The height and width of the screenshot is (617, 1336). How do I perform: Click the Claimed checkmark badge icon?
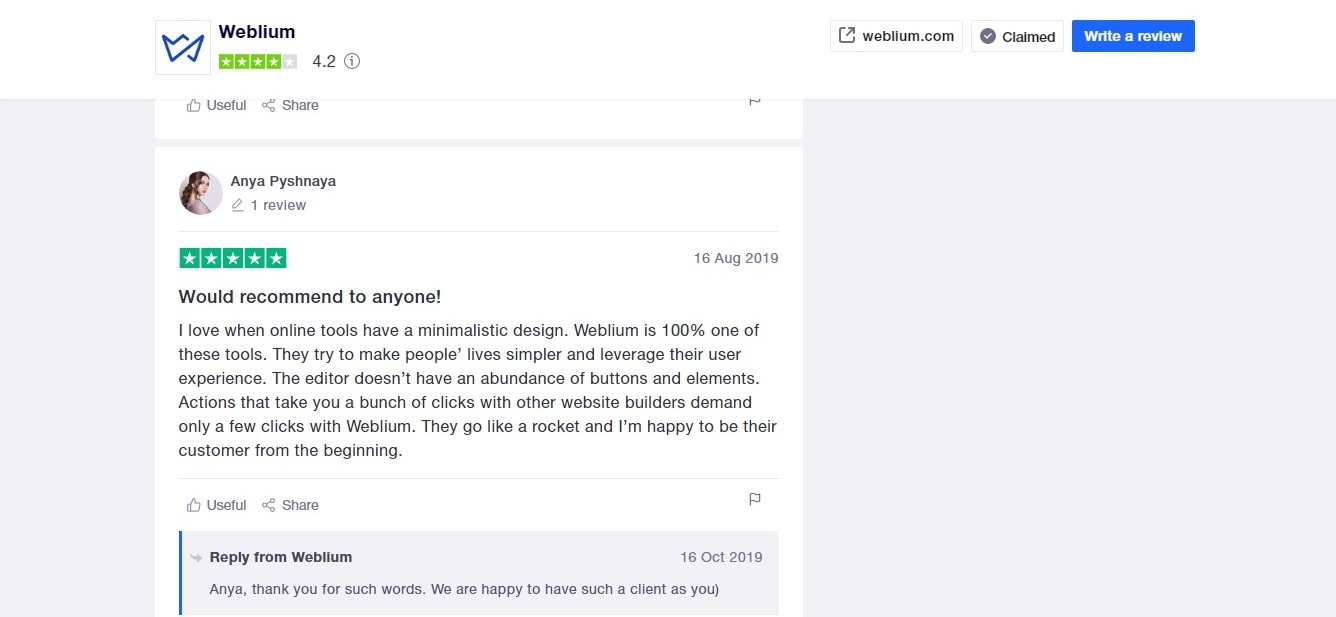987,37
